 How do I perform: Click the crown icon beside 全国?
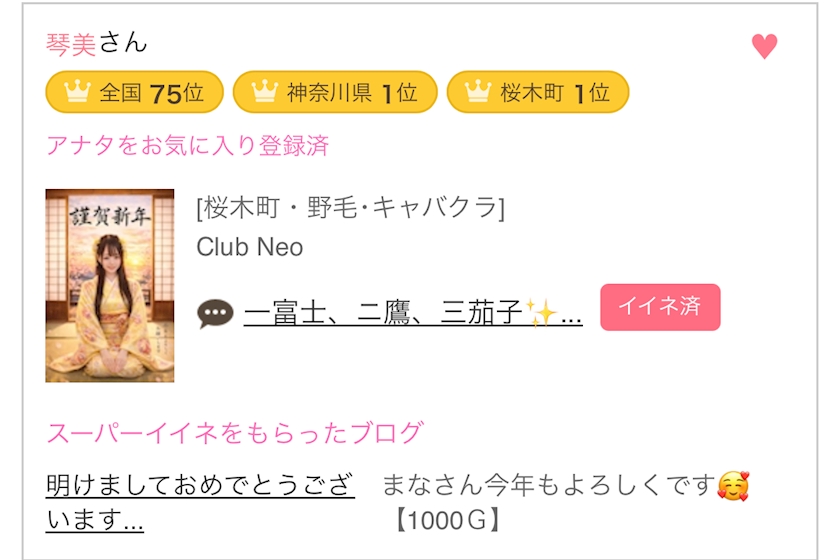pos(77,93)
